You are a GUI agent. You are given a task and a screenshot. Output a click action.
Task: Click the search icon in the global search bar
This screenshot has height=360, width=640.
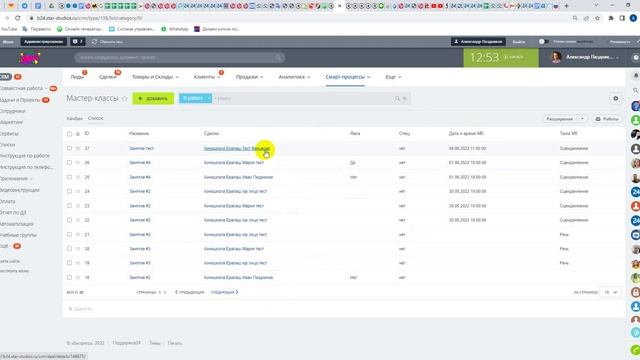pyautogui.click(x=279, y=58)
